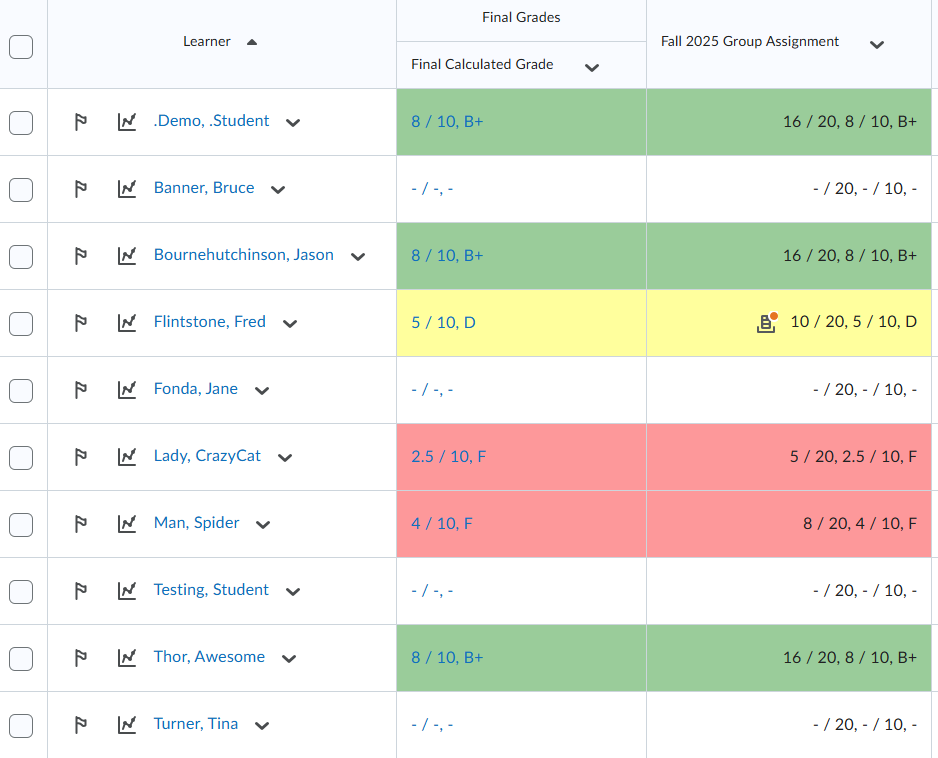The height and width of the screenshot is (758, 938).
Task: Expand actions menu for Bournehutchinson, Jason
Action: pyautogui.click(x=358, y=257)
